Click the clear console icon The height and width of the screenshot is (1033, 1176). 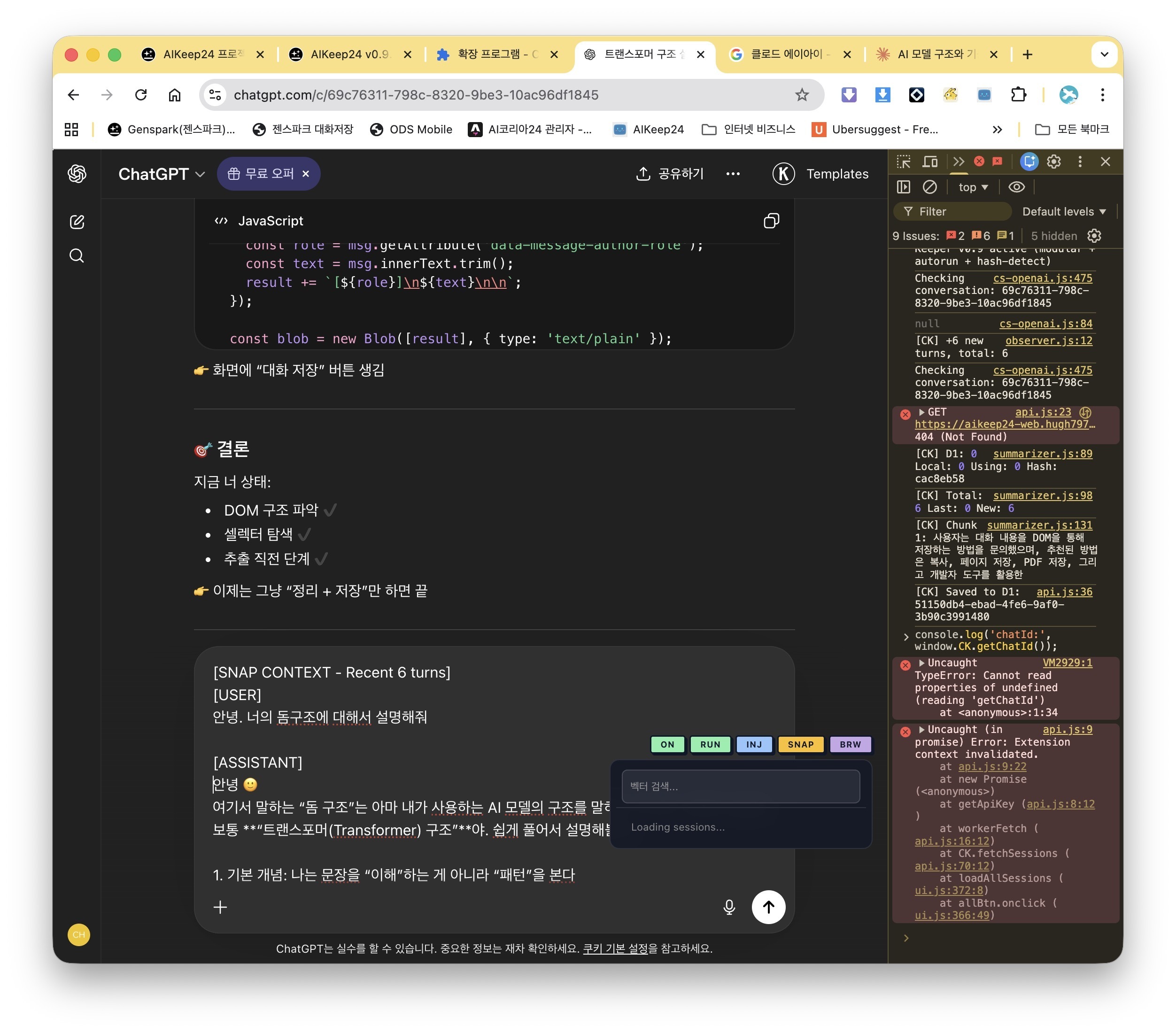click(930, 187)
